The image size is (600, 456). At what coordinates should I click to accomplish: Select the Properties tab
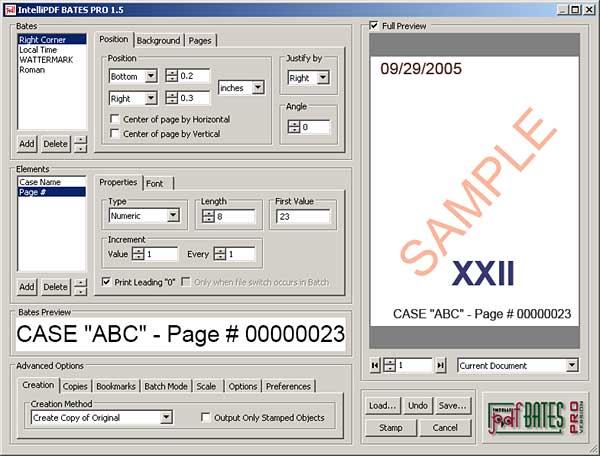(x=118, y=182)
